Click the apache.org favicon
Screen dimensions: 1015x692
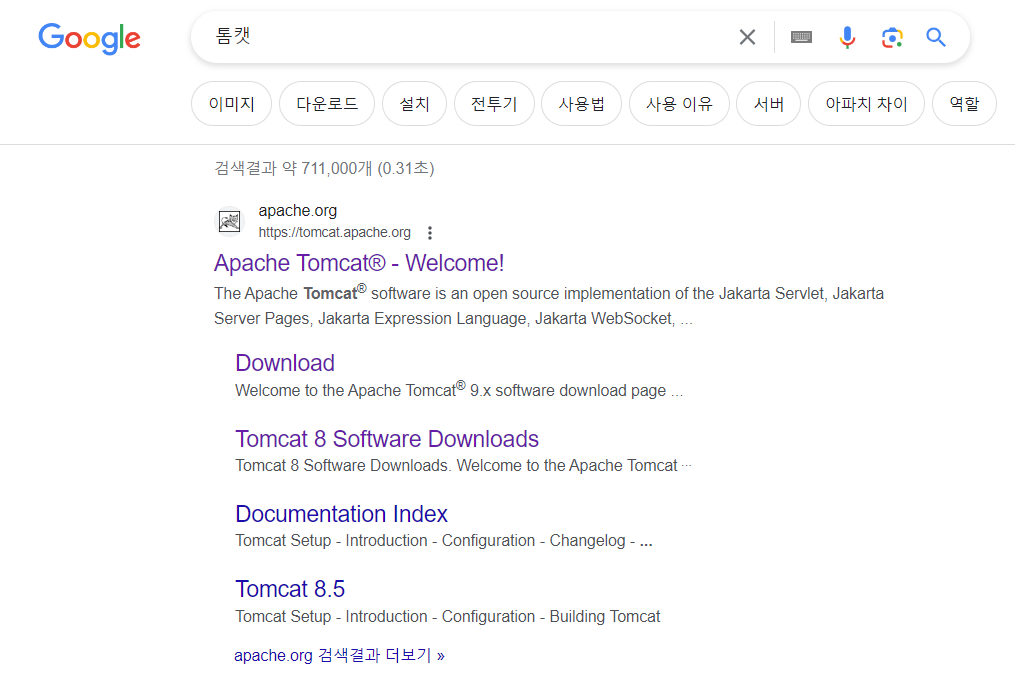click(229, 221)
